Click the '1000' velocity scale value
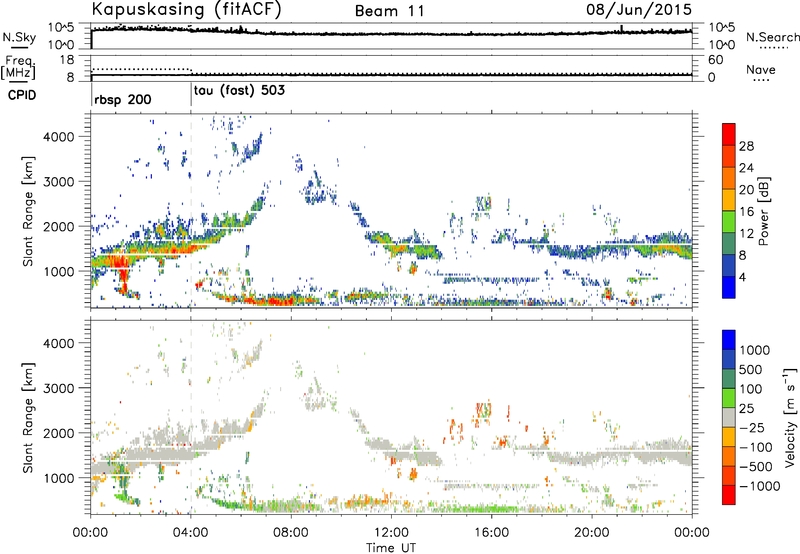Image resolution: width=800 pixels, height=554 pixels. 755,350
